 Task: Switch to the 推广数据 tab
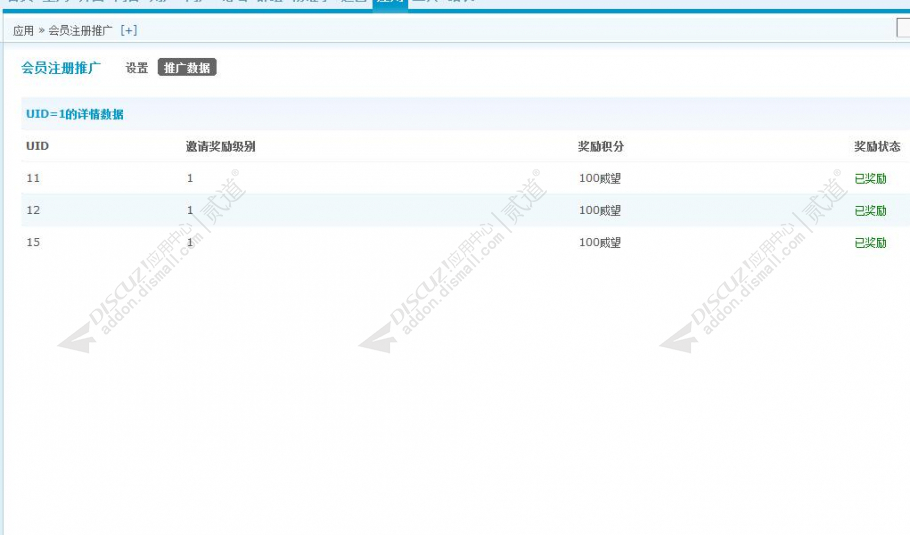[187, 68]
